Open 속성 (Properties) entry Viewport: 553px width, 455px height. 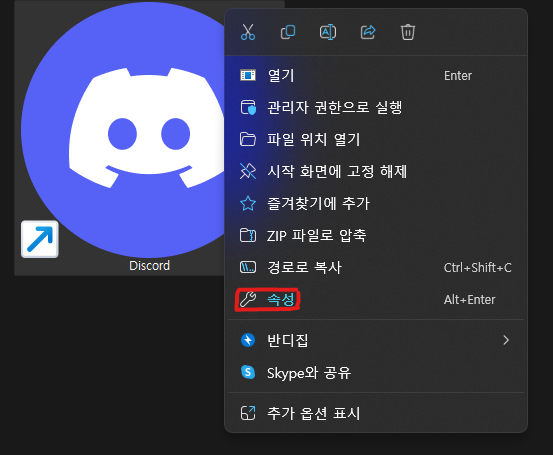376,299
